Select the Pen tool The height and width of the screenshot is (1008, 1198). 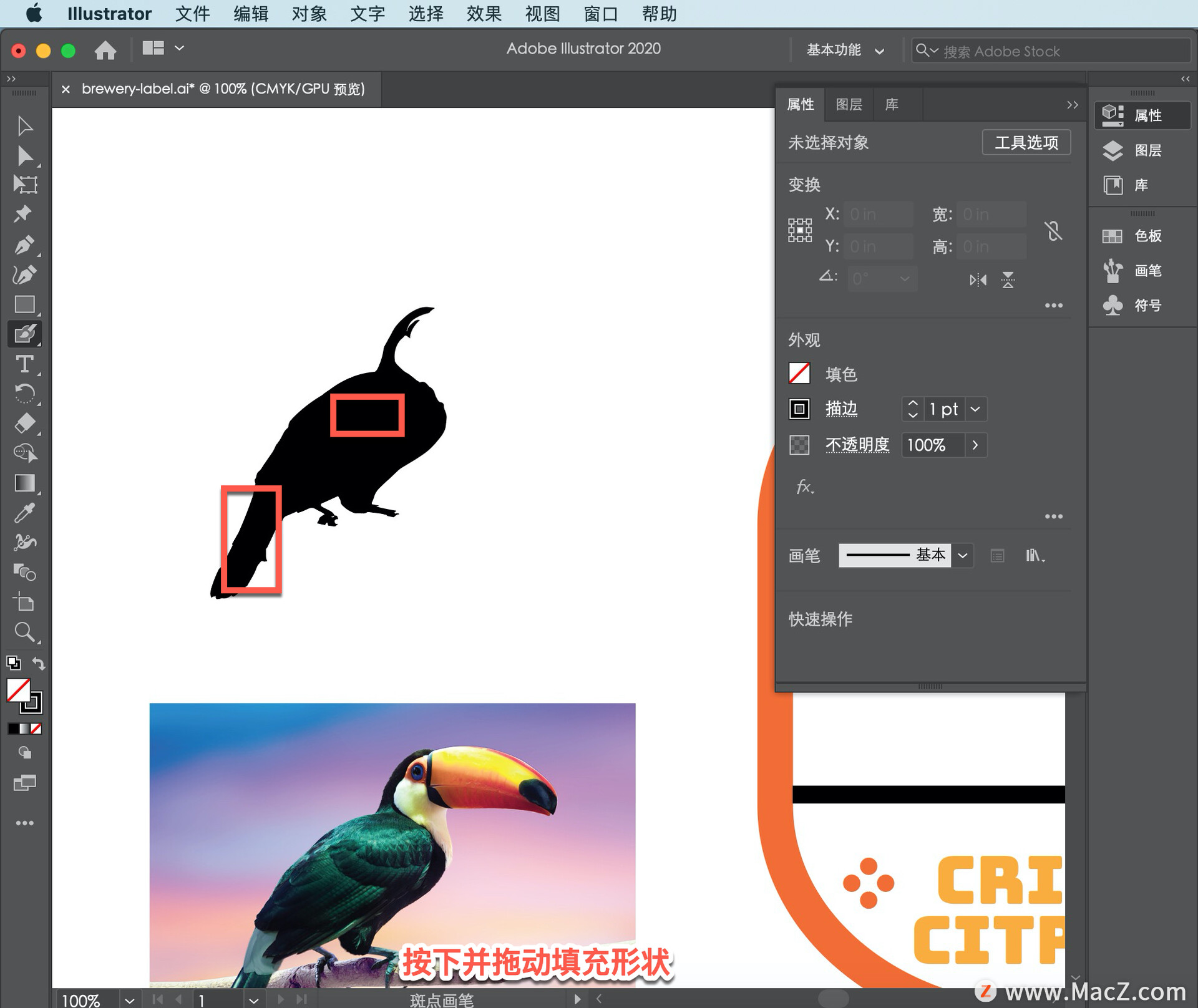tap(24, 245)
